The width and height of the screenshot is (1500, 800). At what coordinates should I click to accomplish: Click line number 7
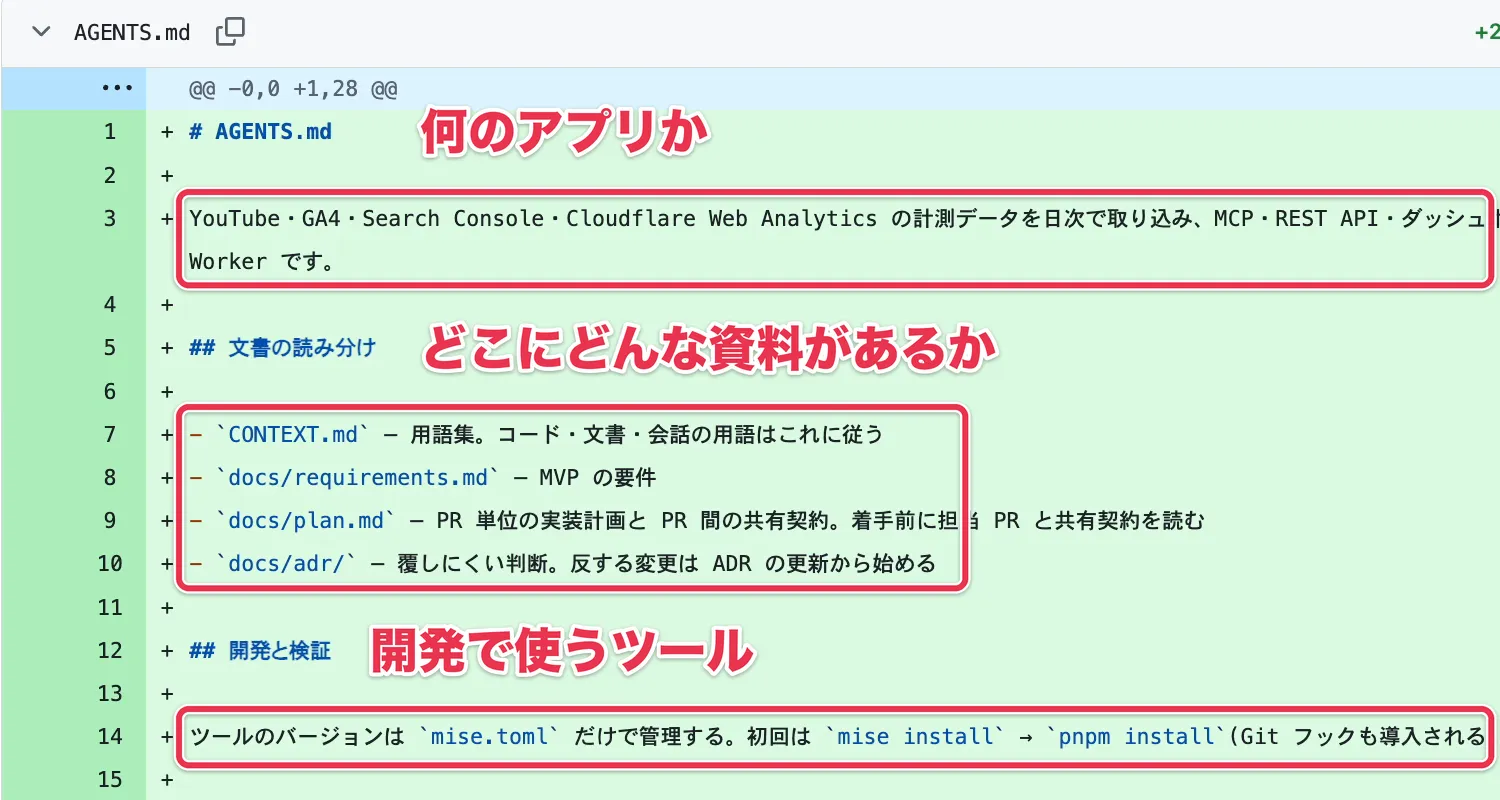click(110, 434)
